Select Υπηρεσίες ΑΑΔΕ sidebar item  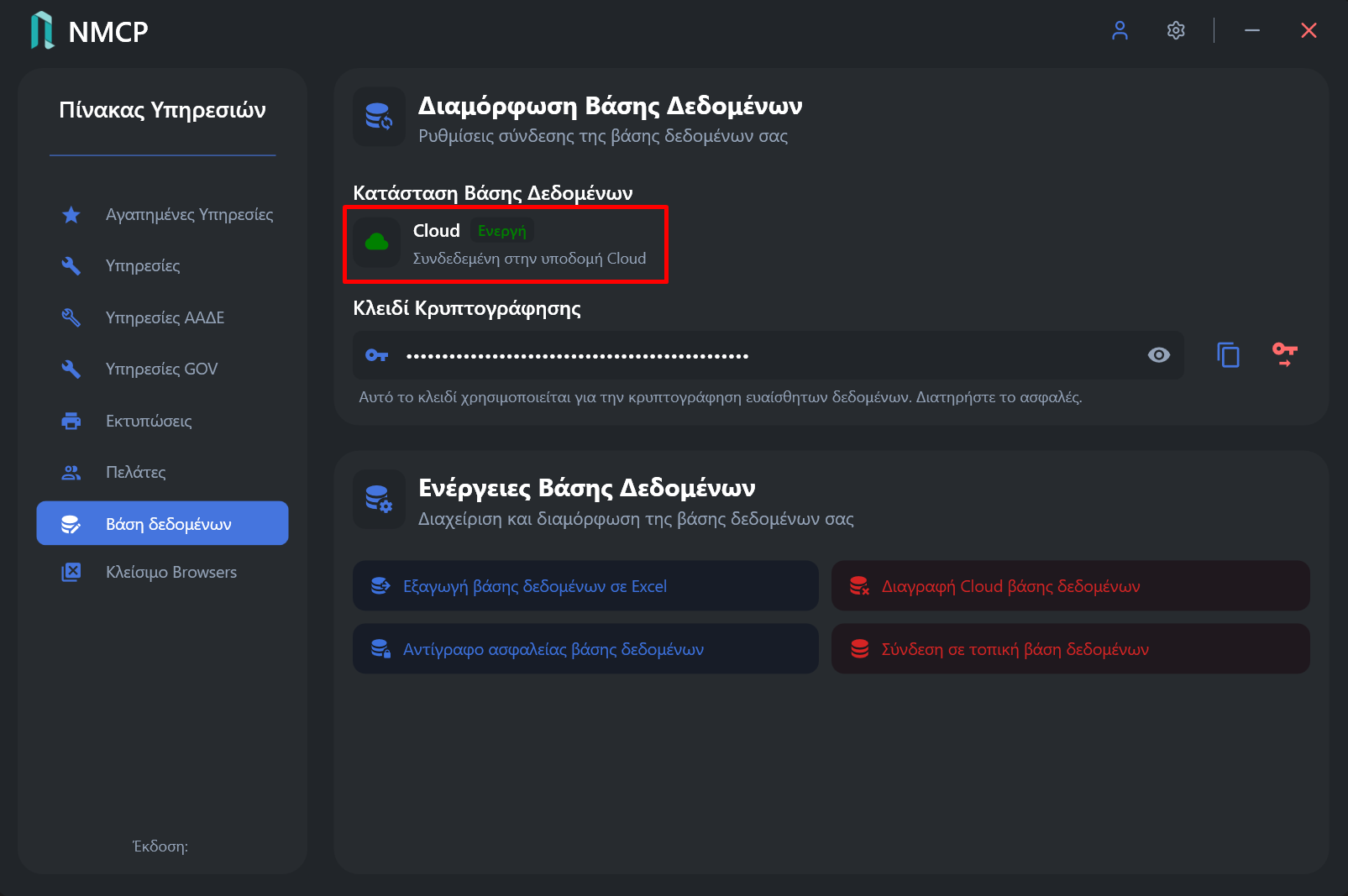(162, 318)
